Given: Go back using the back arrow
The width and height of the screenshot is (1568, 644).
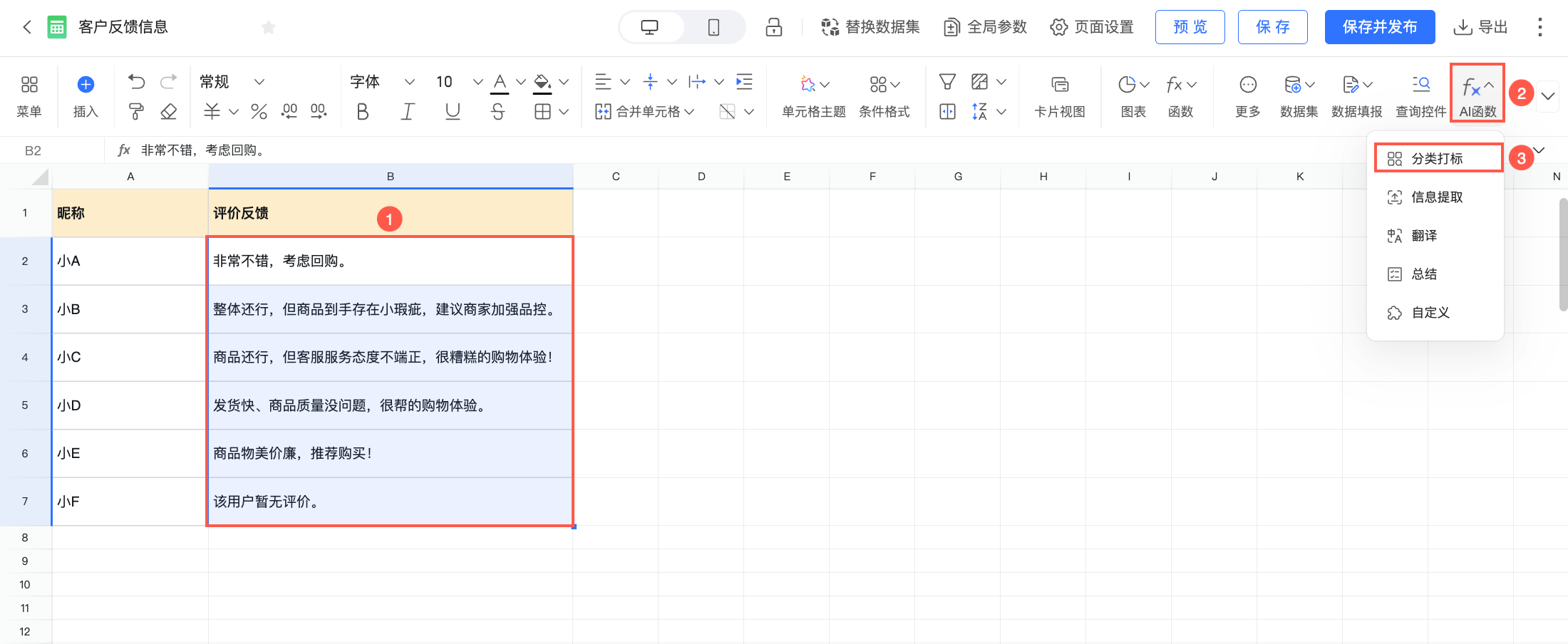Looking at the screenshot, I should (27, 27).
